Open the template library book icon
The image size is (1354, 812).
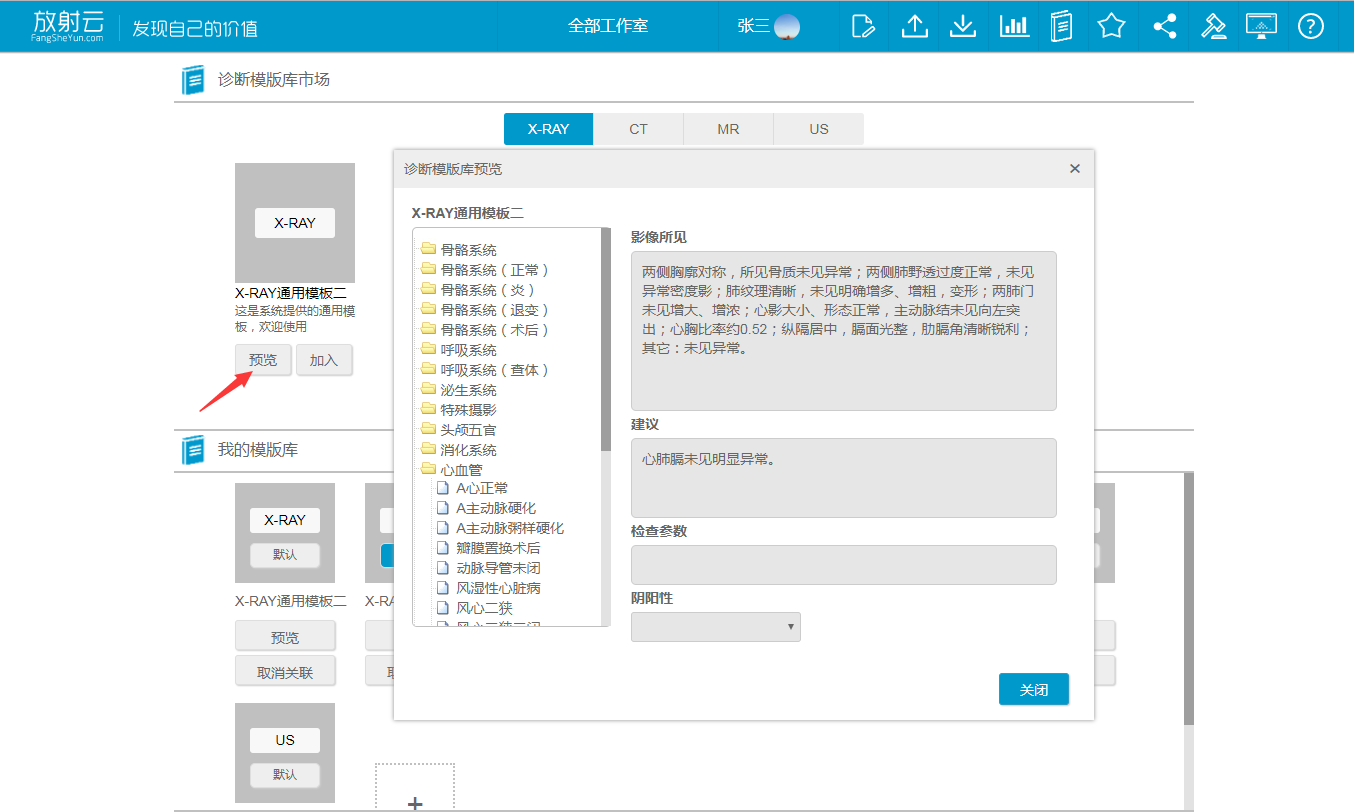point(1062,26)
